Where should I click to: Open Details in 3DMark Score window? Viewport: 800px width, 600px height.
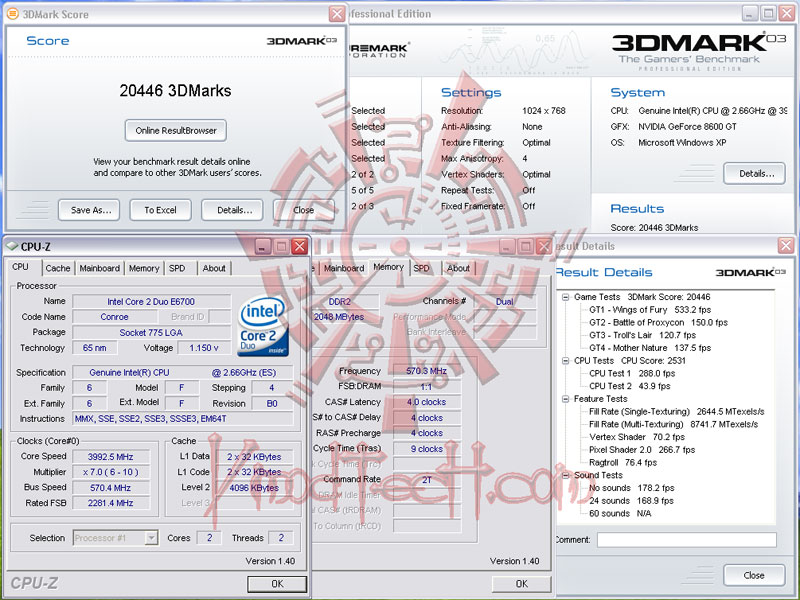tap(232, 210)
